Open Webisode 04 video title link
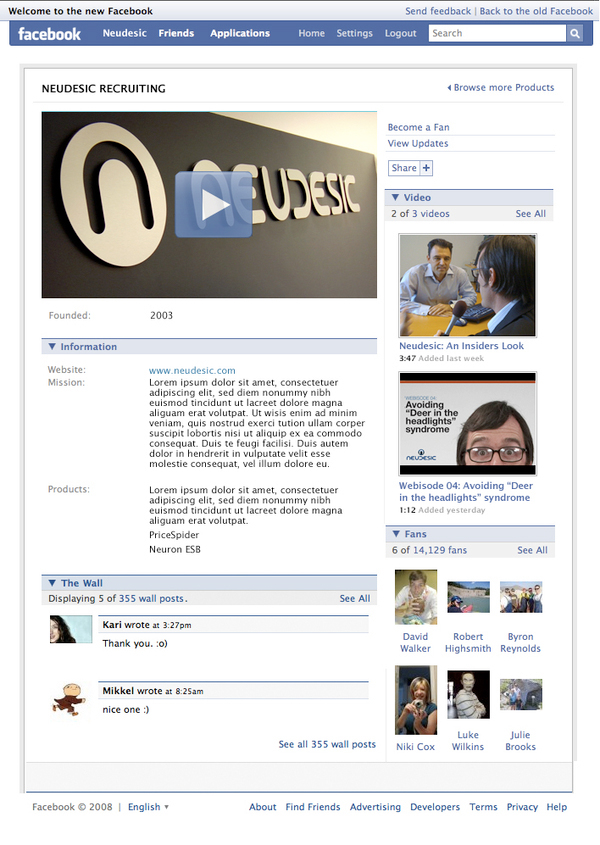Image resolution: width=600 pixels, height=845 pixels. [x=466, y=491]
